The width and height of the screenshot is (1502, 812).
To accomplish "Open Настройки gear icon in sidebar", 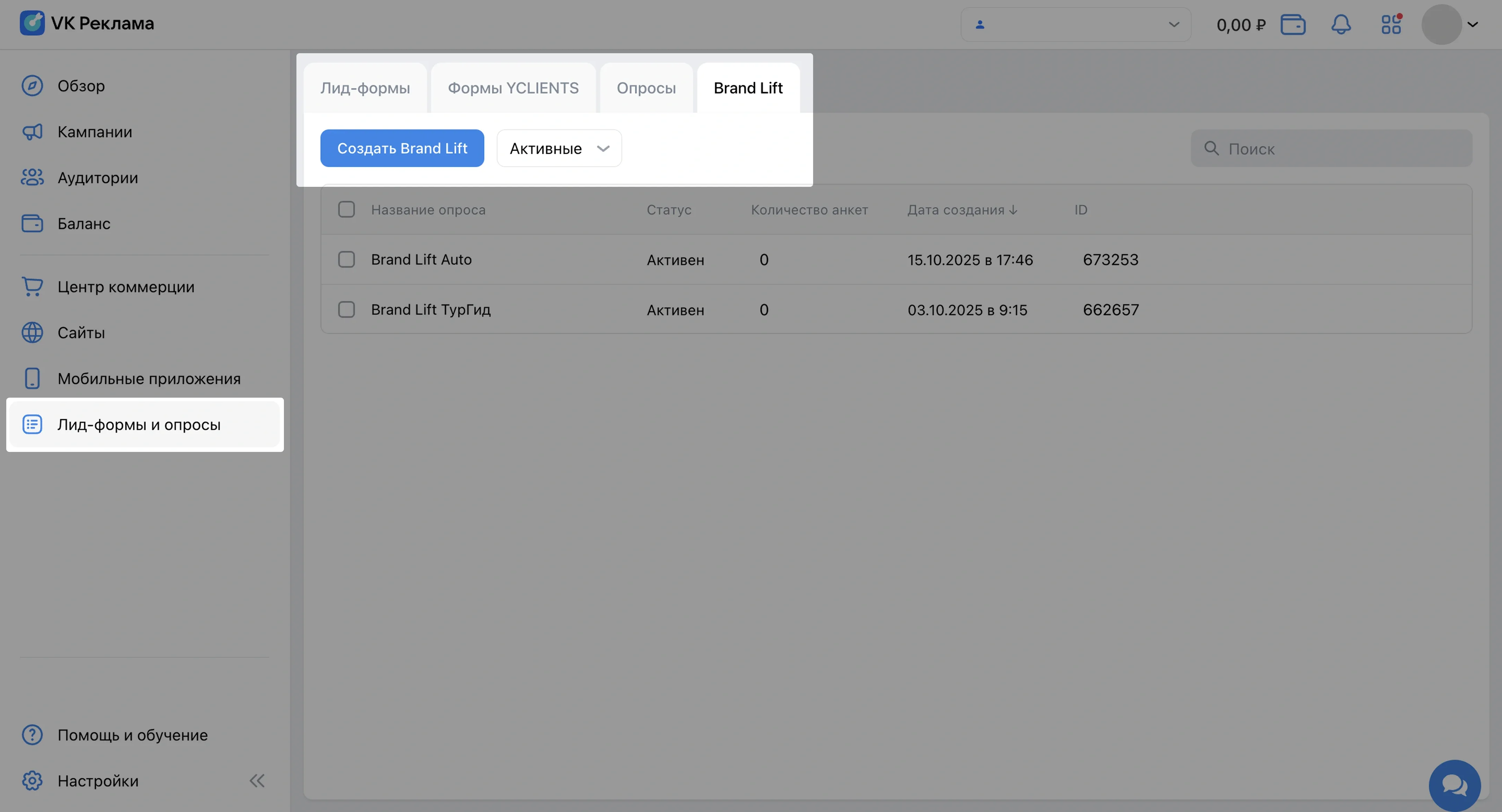I will pos(32,781).
